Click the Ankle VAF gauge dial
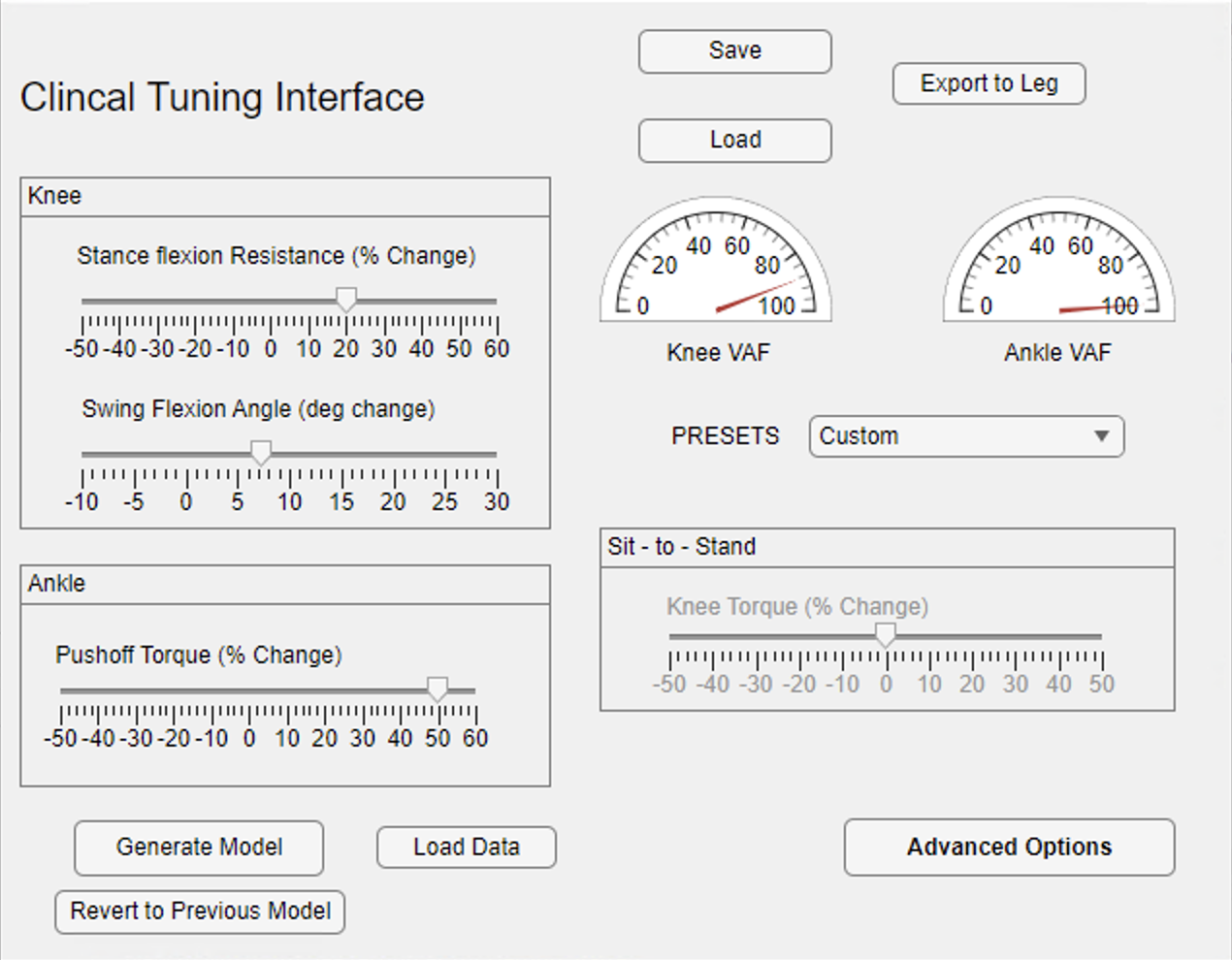 tap(1058, 262)
